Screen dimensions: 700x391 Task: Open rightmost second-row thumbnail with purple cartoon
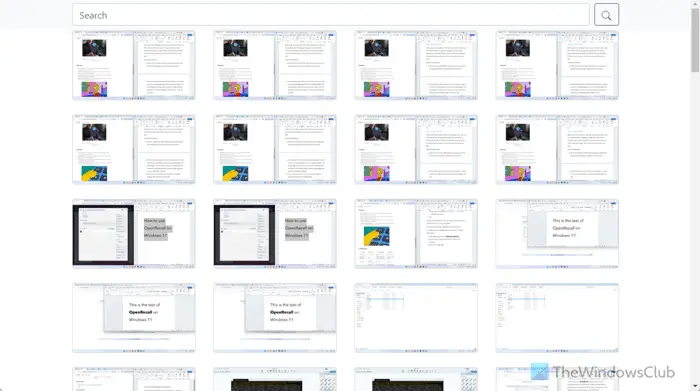(557, 150)
